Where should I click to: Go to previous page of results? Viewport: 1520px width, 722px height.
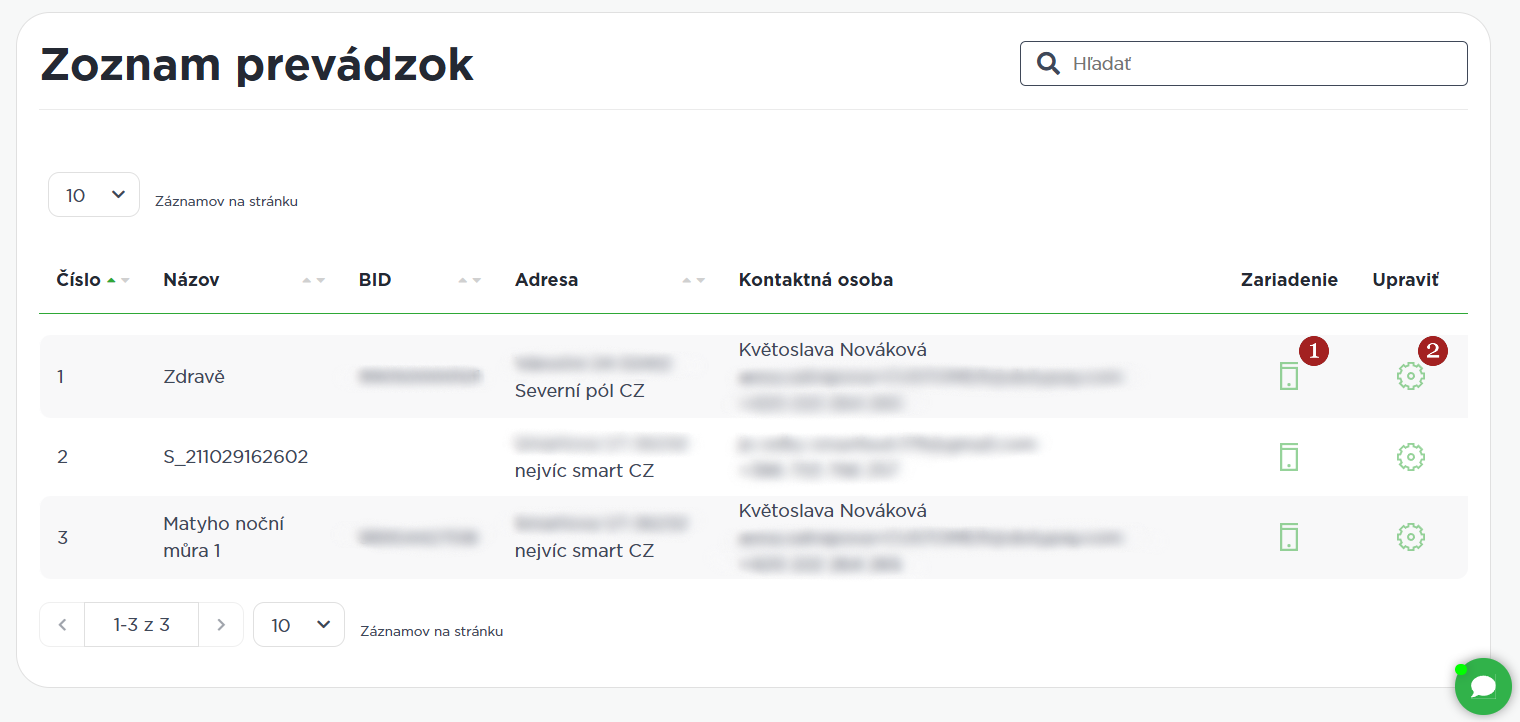pos(63,625)
